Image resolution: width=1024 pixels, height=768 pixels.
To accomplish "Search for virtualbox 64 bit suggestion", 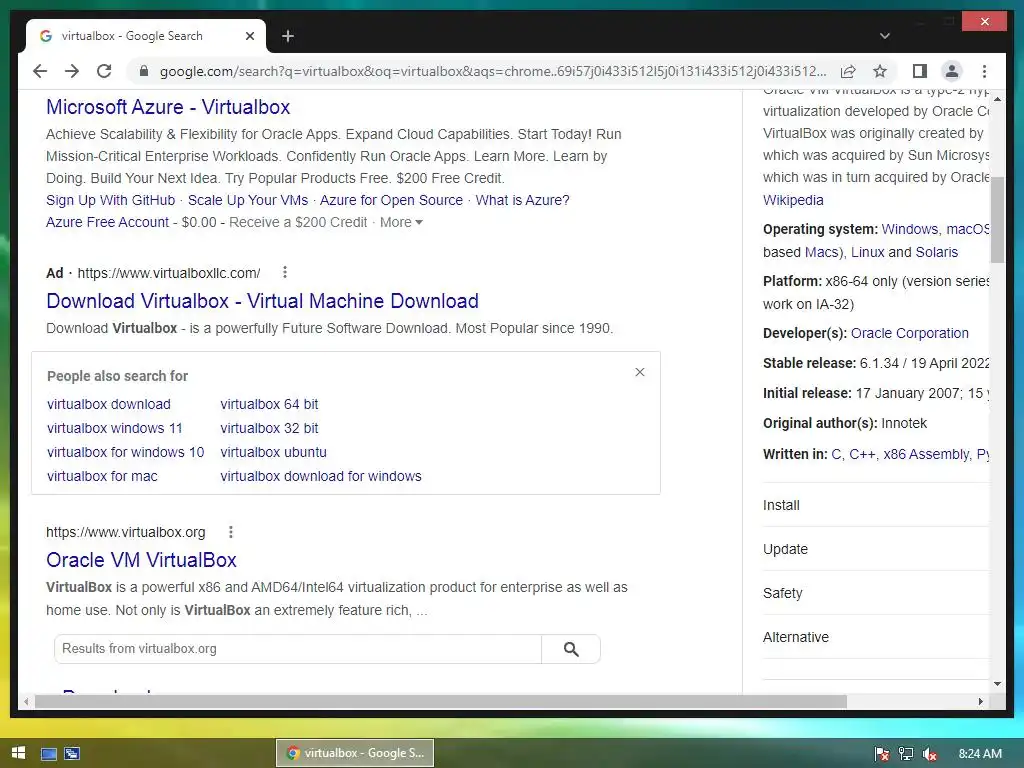I will click(269, 404).
